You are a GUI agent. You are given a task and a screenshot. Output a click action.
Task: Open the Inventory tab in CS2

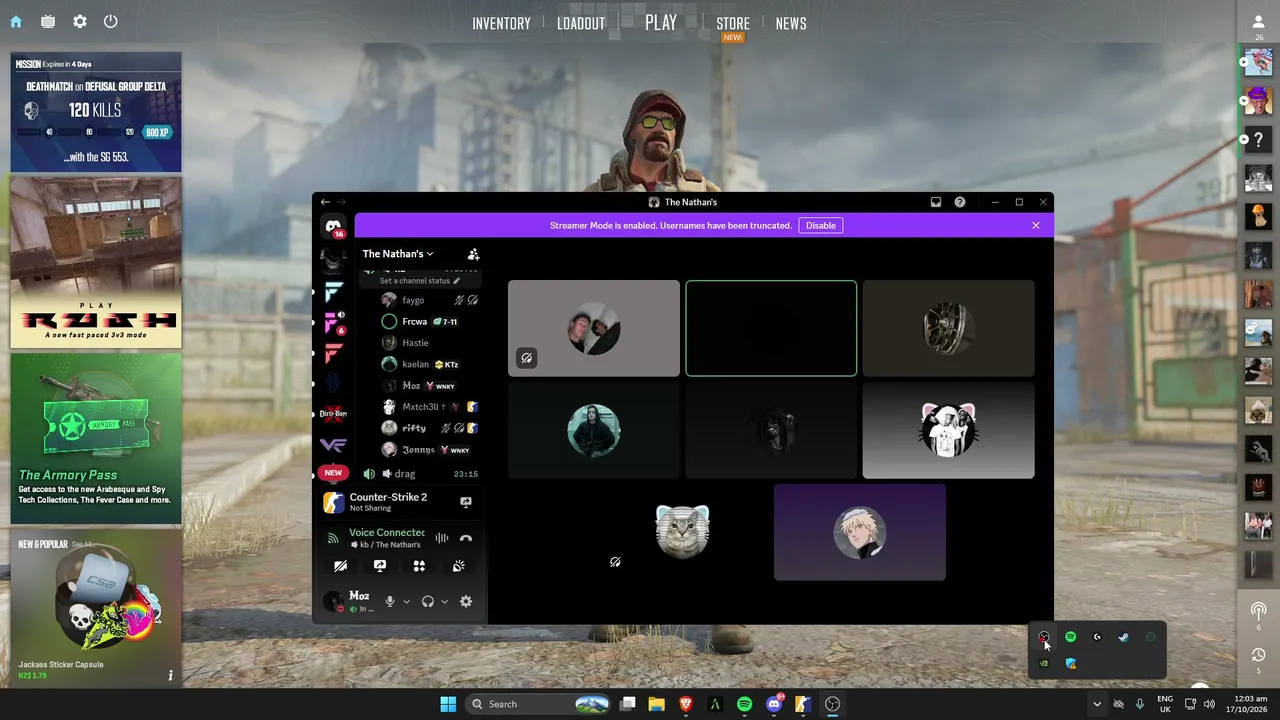(501, 23)
